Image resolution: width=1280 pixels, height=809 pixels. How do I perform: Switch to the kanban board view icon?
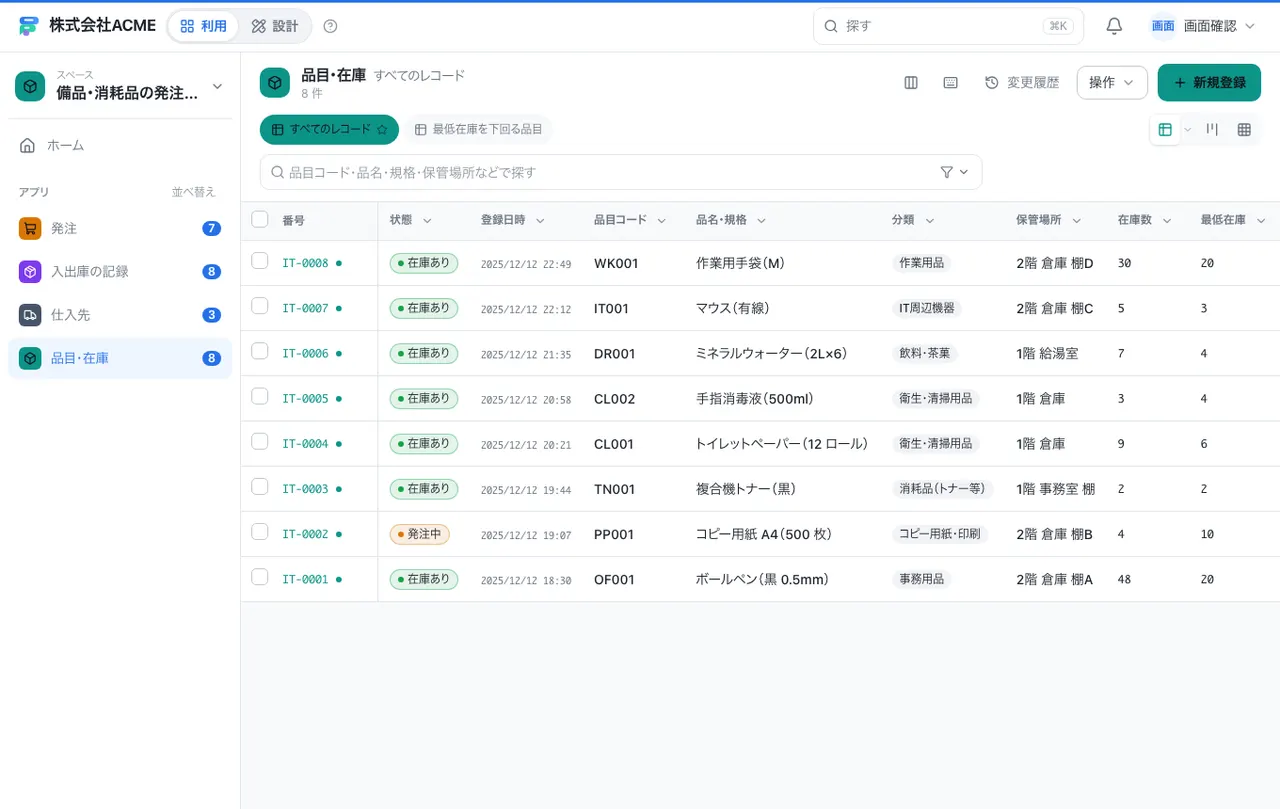1212,129
